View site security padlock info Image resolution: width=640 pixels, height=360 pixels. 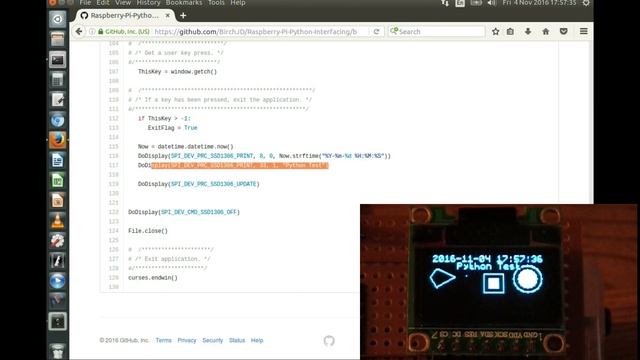100,31
